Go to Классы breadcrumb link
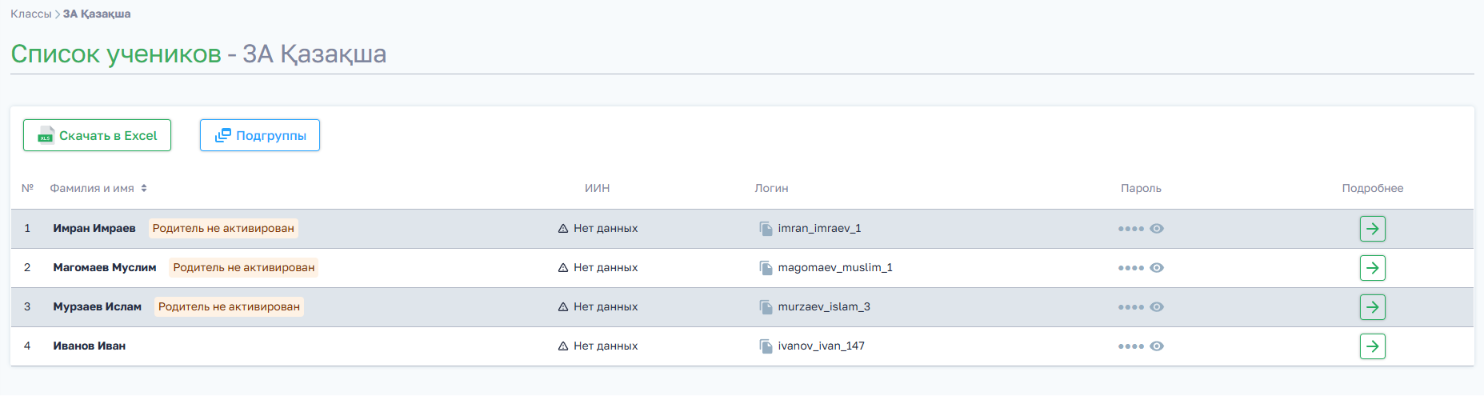The image size is (1484, 396). (30, 14)
